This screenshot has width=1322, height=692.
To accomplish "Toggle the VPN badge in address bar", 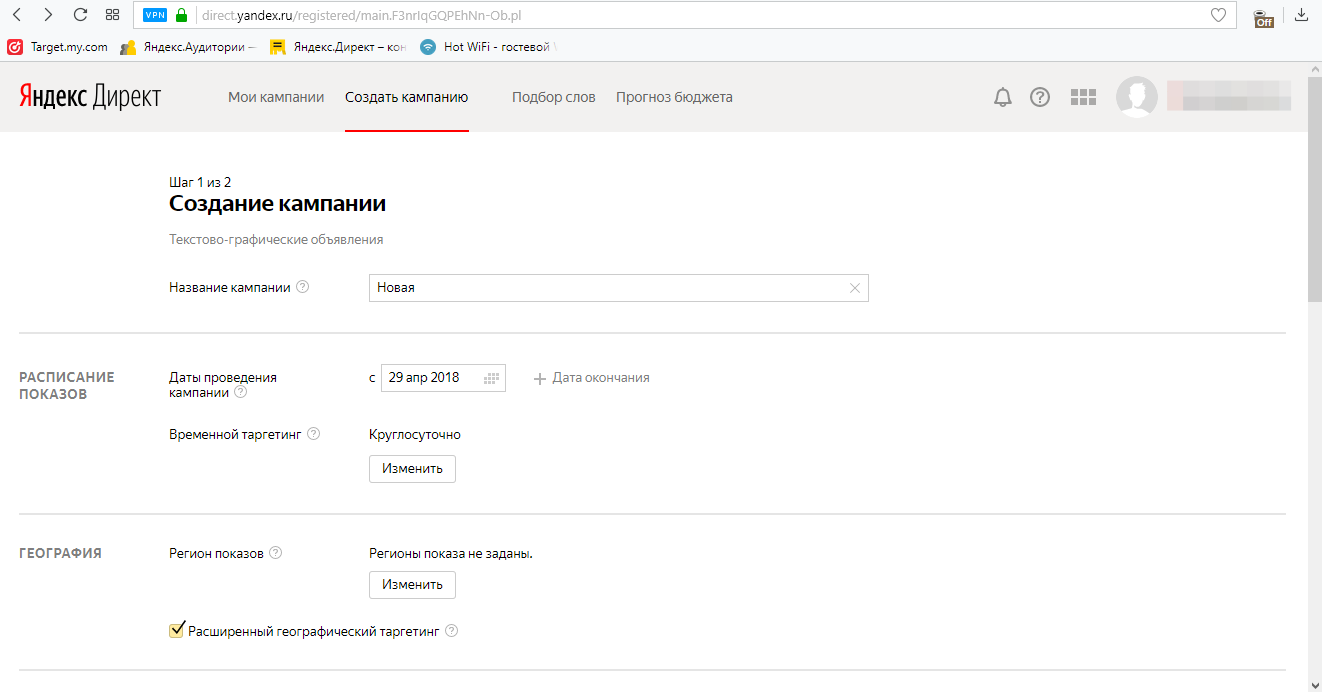I will coord(155,15).
